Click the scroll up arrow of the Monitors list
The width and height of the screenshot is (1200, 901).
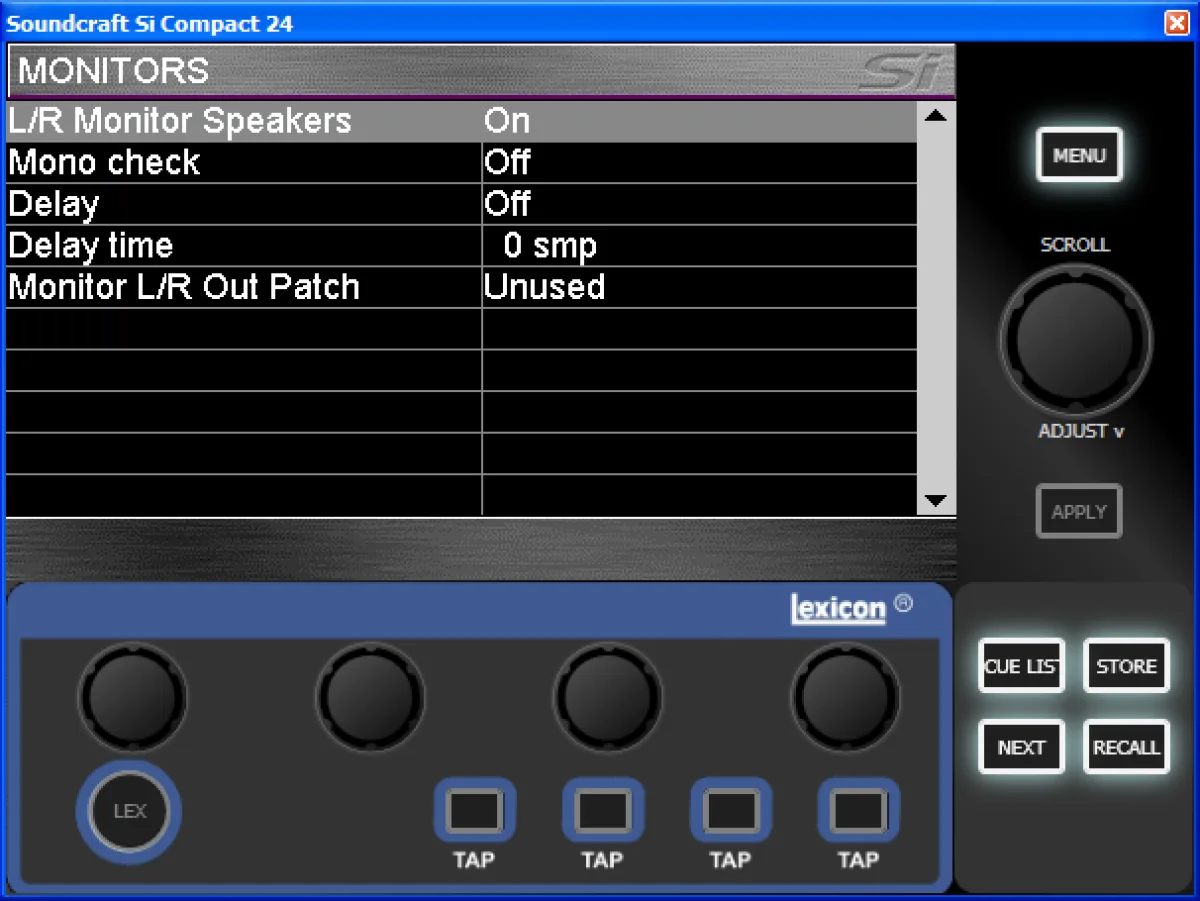[936, 116]
